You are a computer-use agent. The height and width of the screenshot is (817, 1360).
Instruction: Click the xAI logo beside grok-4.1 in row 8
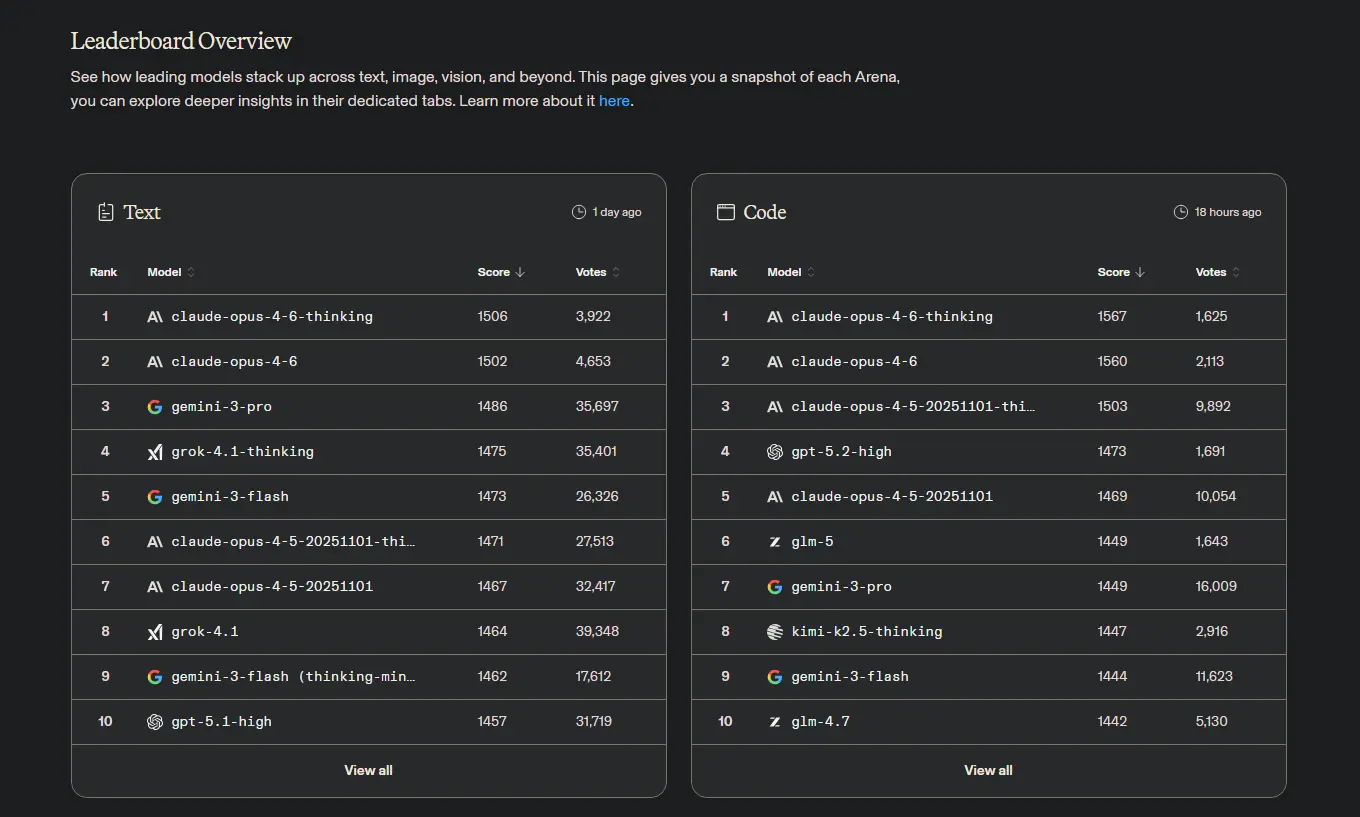click(155, 632)
